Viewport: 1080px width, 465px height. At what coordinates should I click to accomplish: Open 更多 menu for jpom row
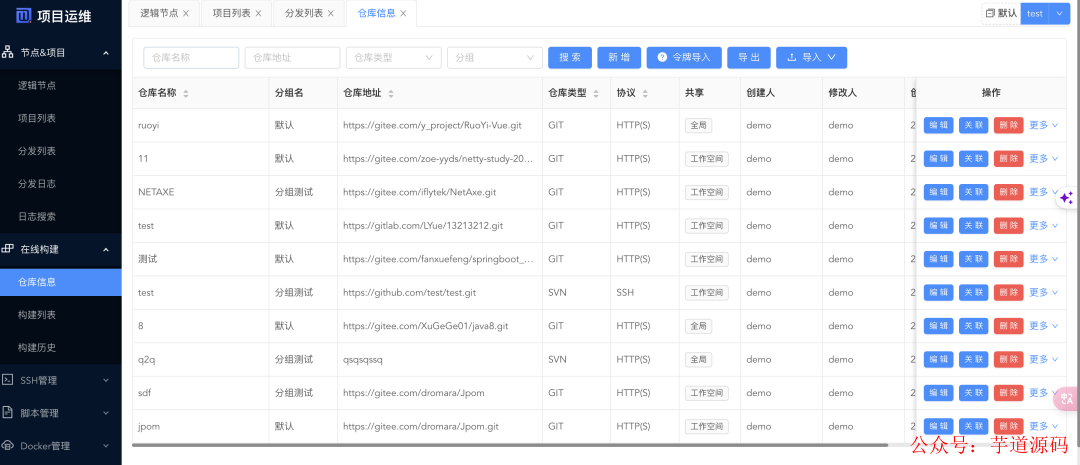pyautogui.click(x=1043, y=426)
